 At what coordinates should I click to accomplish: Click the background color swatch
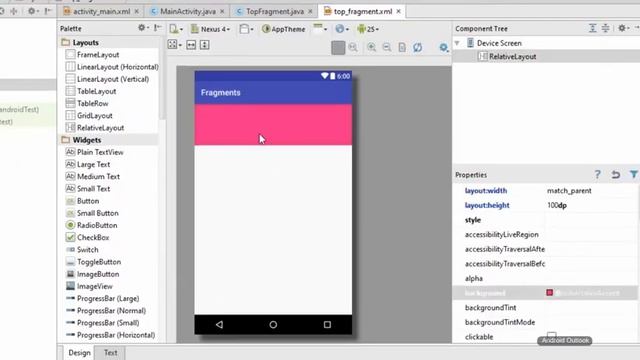click(549, 293)
